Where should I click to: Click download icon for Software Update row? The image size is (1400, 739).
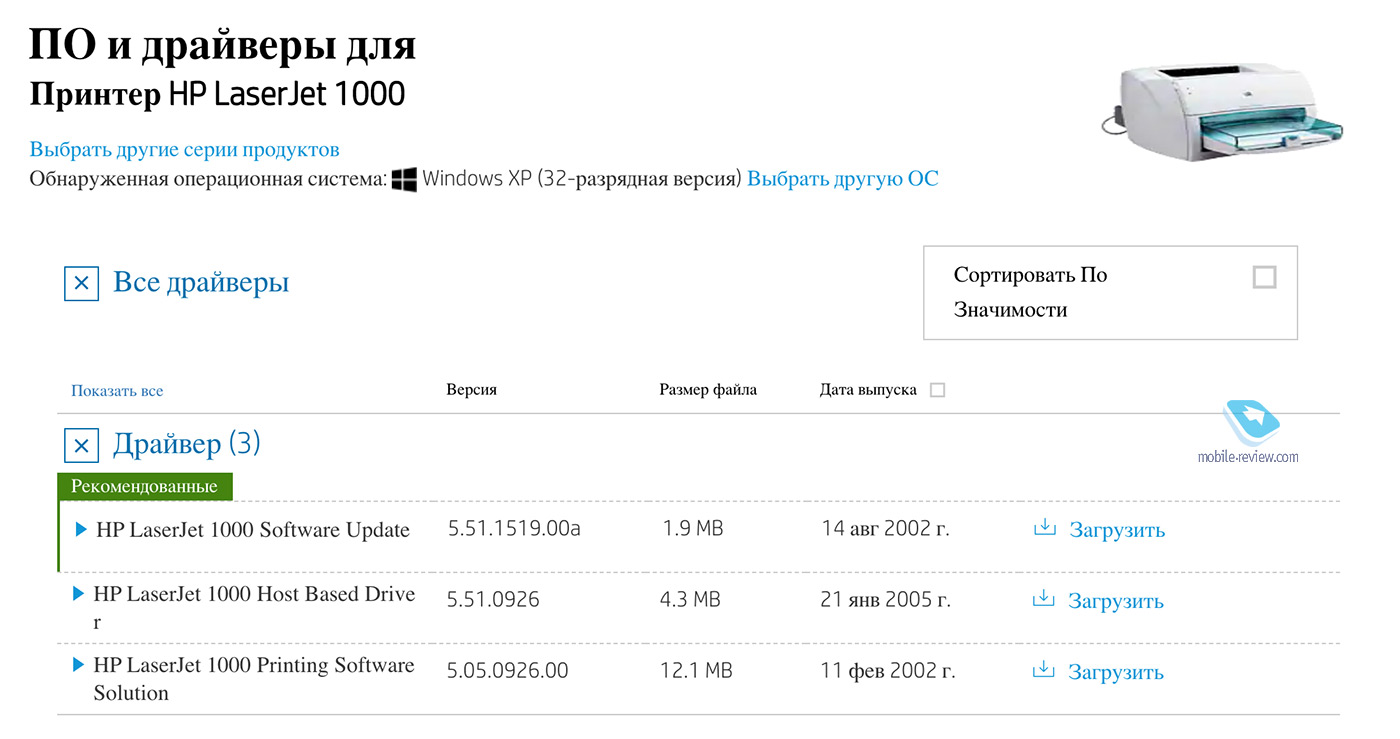(1045, 527)
